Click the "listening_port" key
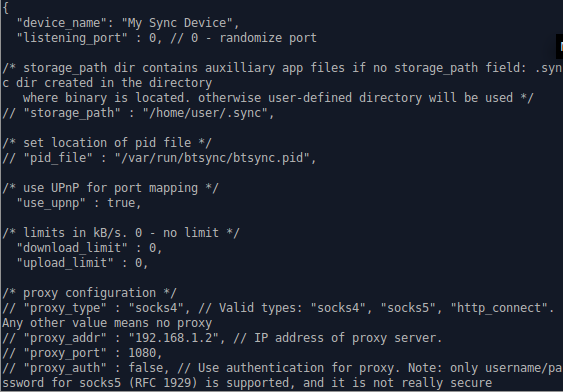The width and height of the screenshot is (563, 392). [72, 38]
